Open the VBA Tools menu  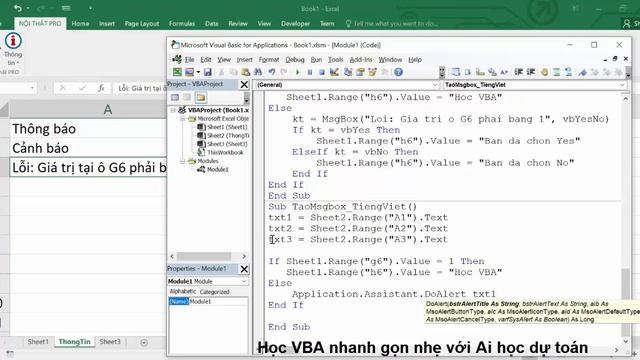(336, 60)
